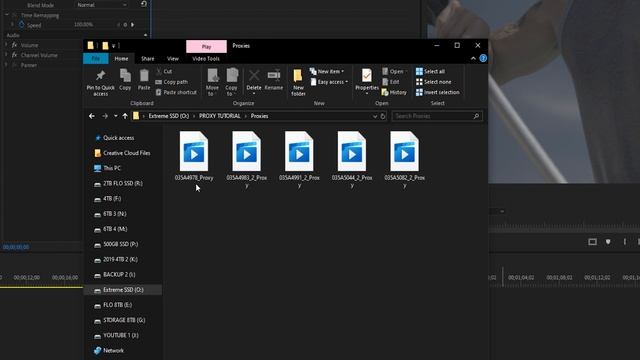Click Select all
Viewport: 640px width, 360px height.
point(430,71)
